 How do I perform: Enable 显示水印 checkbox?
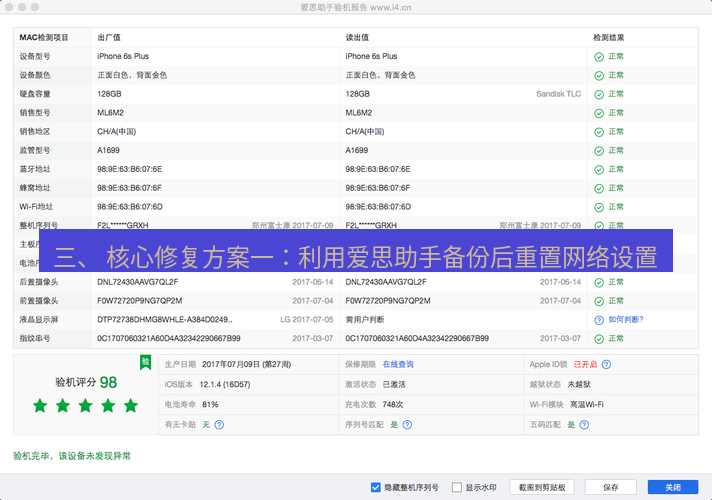pos(457,487)
